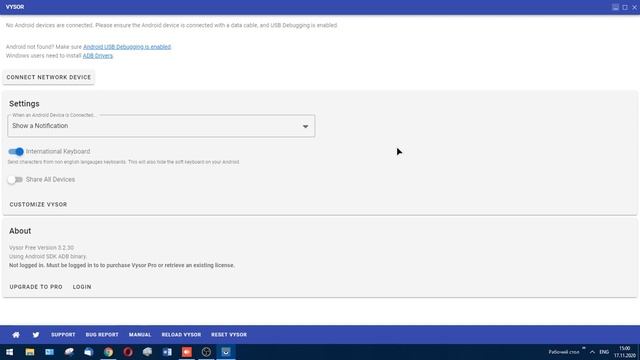Launch Opera browser from the taskbar

pos(128,352)
